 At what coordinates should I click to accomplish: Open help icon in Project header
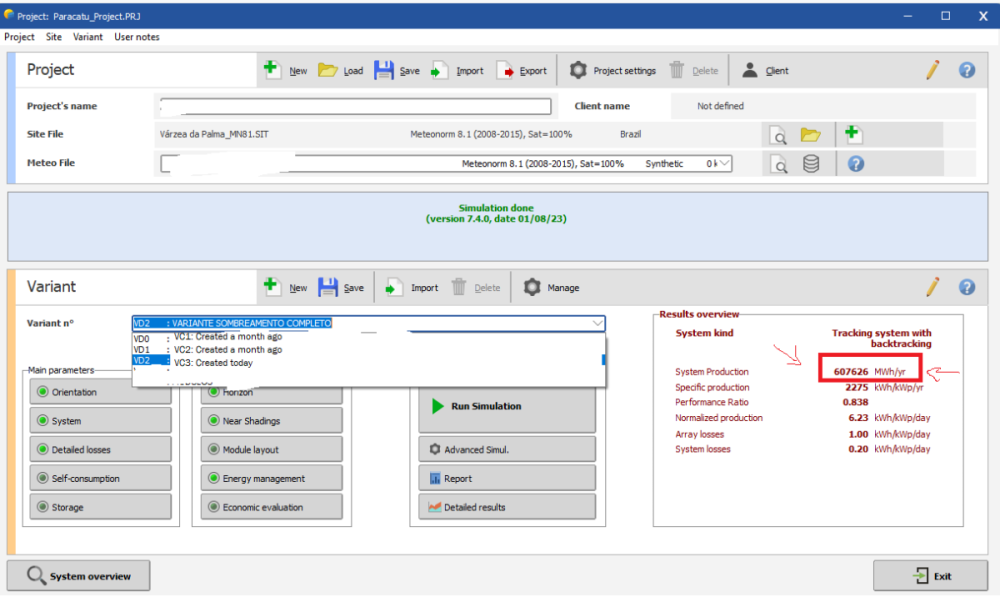966,70
